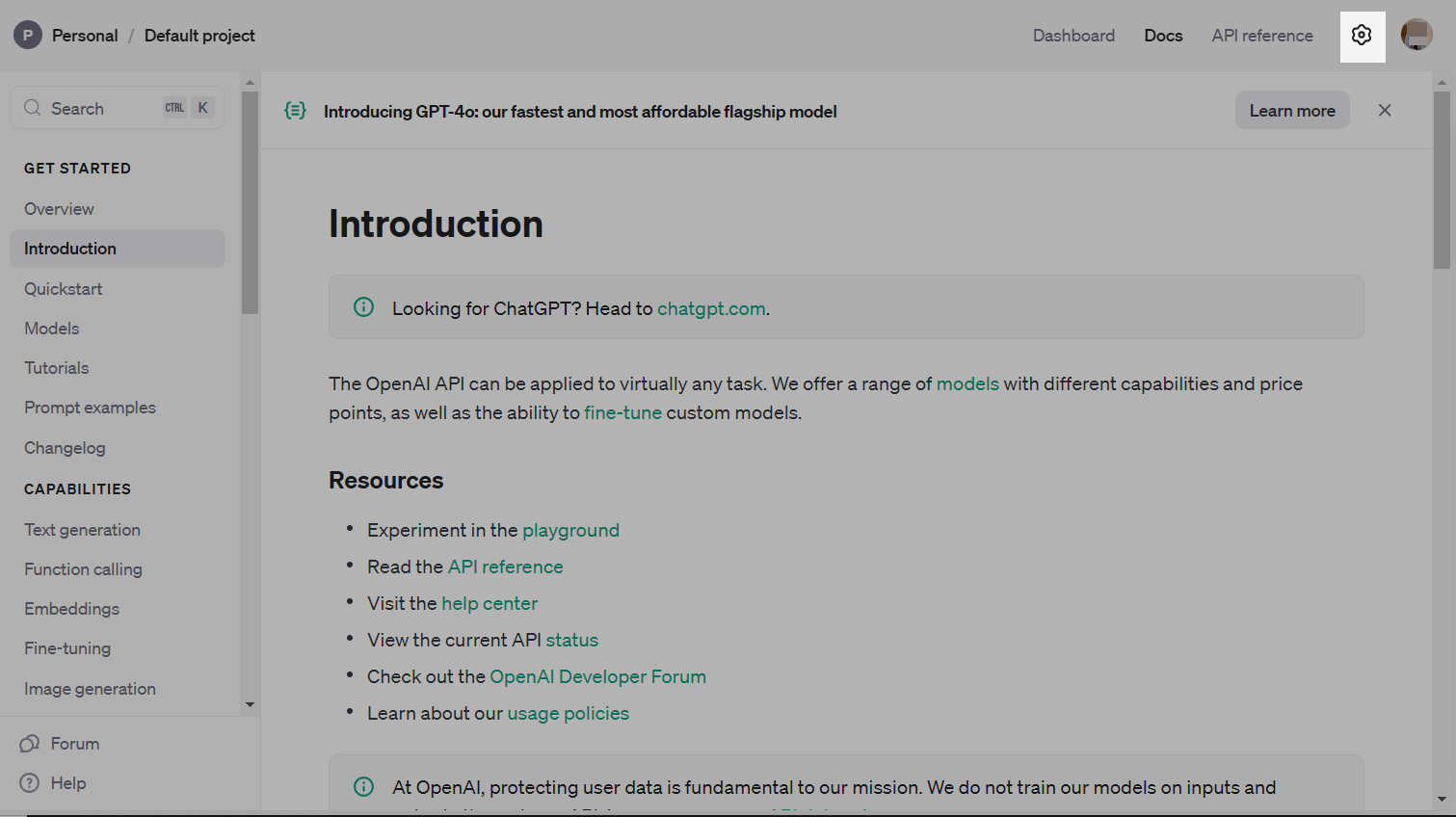Open the chatgpt.com link

pos(710,308)
